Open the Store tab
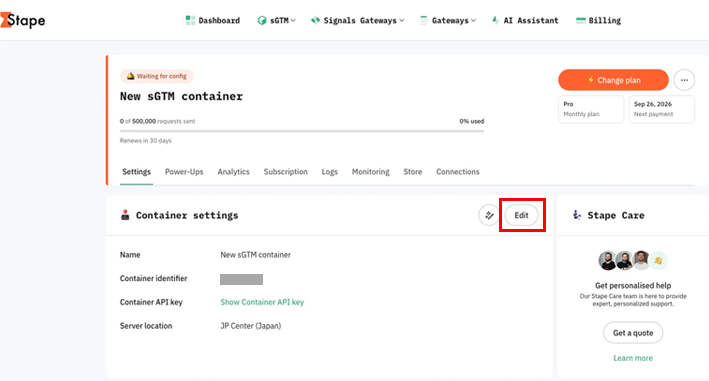This screenshot has width=709, height=381. (412, 172)
